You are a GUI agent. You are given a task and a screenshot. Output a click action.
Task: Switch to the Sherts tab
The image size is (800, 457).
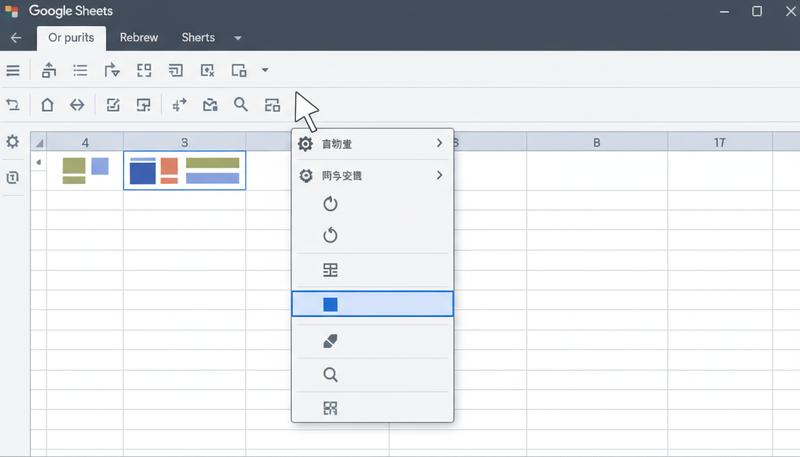tap(198, 38)
